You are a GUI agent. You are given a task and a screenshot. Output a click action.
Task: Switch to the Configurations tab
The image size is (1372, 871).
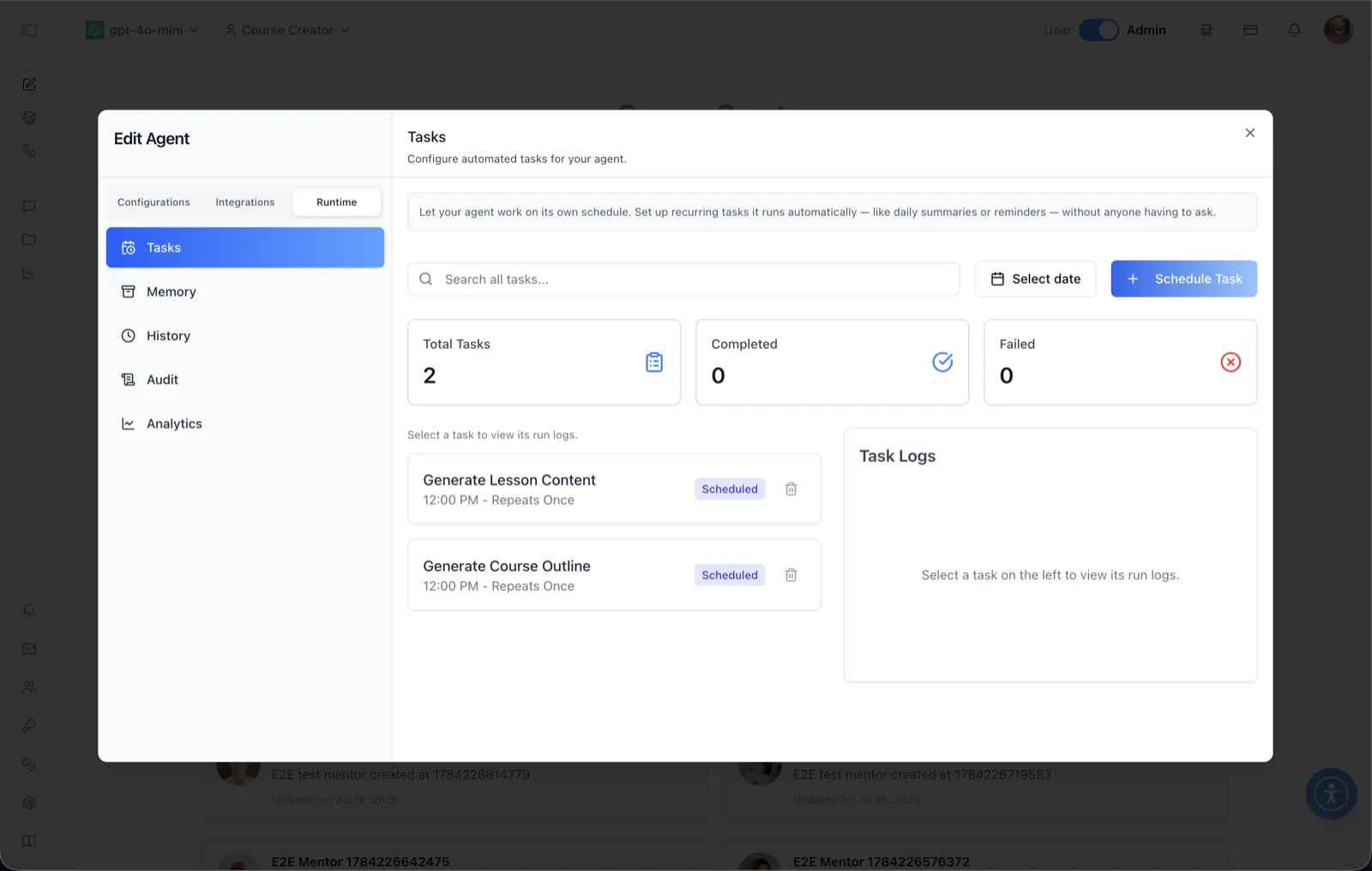click(x=153, y=202)
